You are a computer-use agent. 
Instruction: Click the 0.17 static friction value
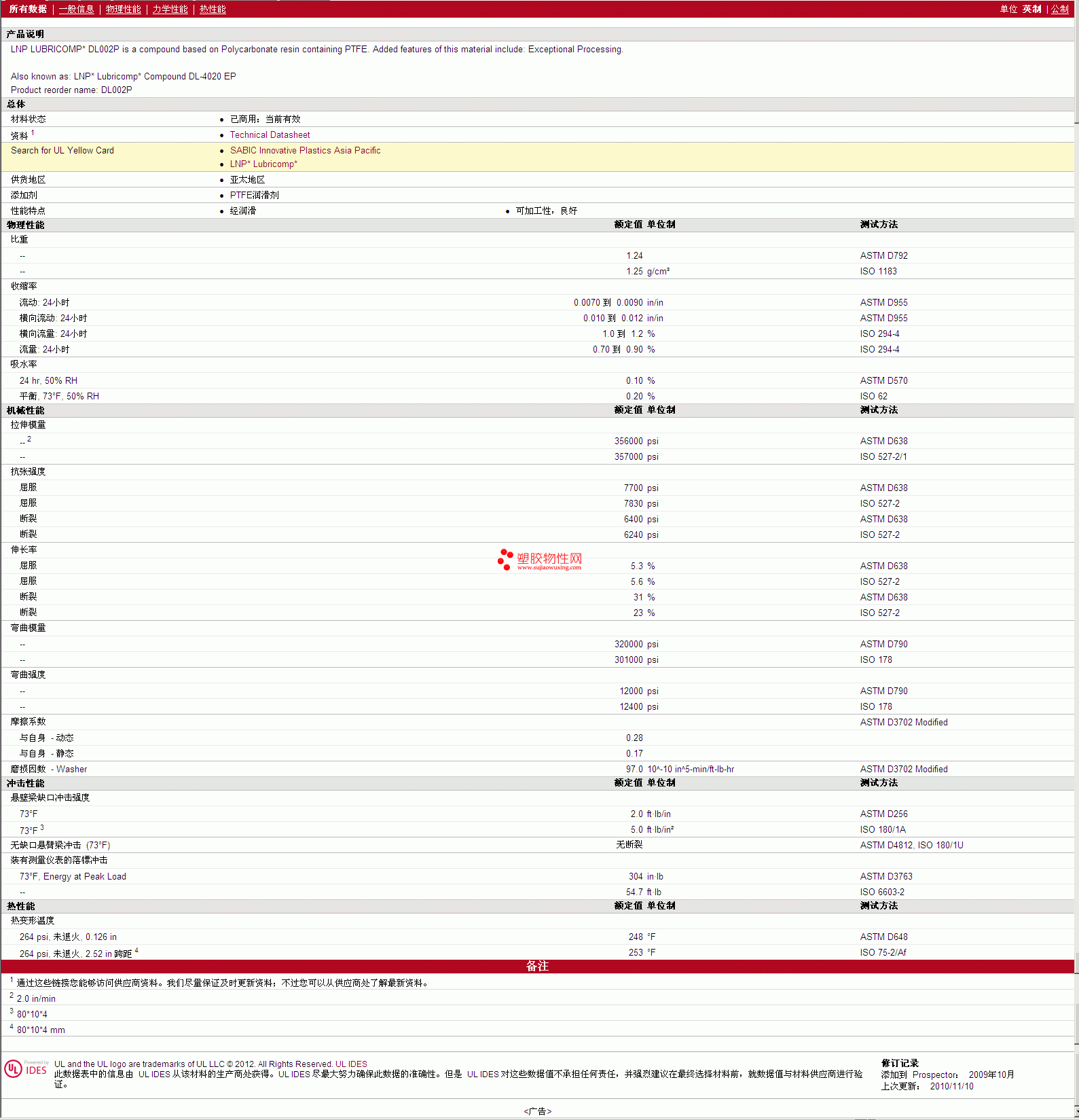[634, 754]
